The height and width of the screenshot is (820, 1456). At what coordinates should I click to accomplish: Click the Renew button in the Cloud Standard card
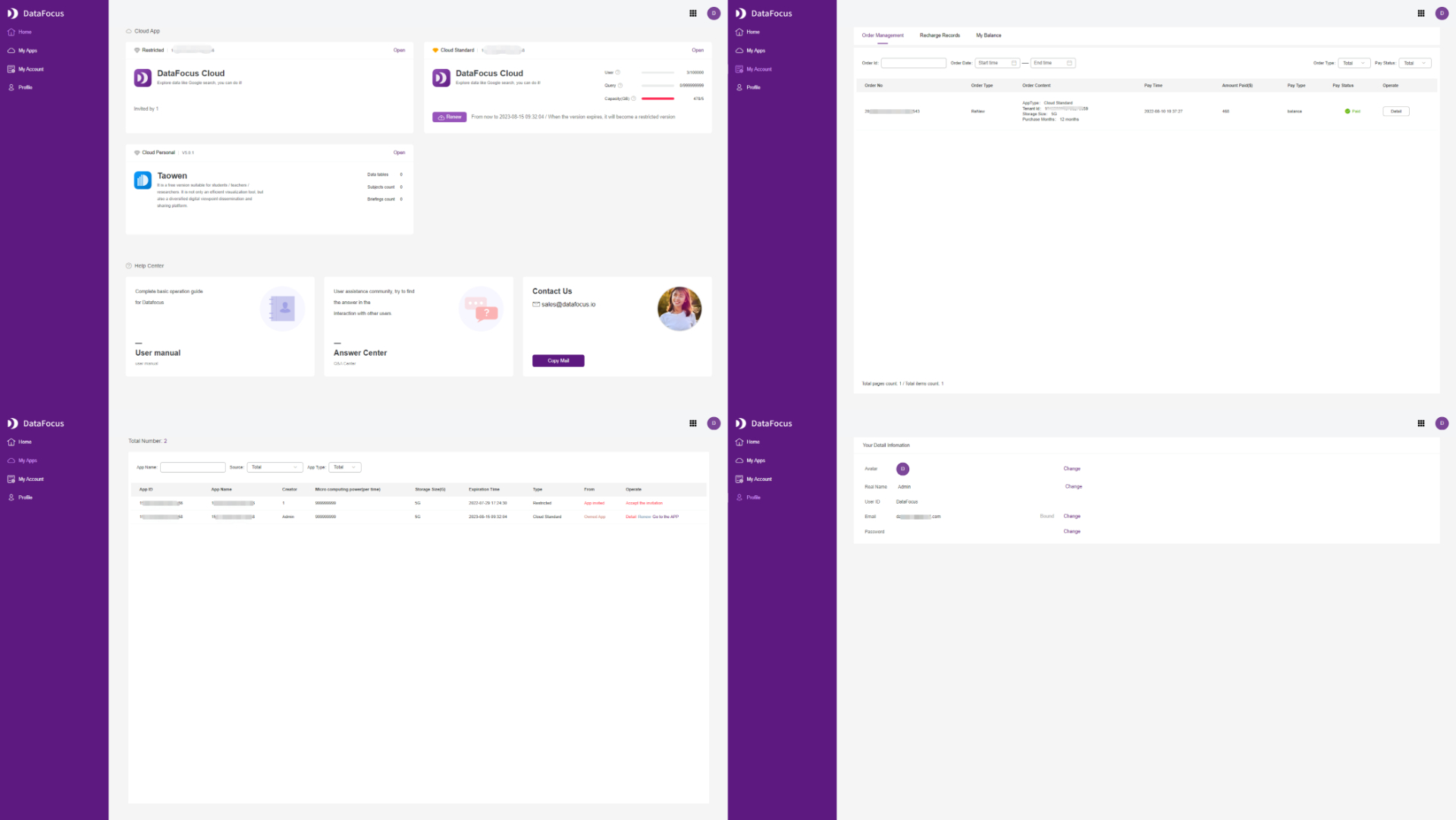pos(449,117)
